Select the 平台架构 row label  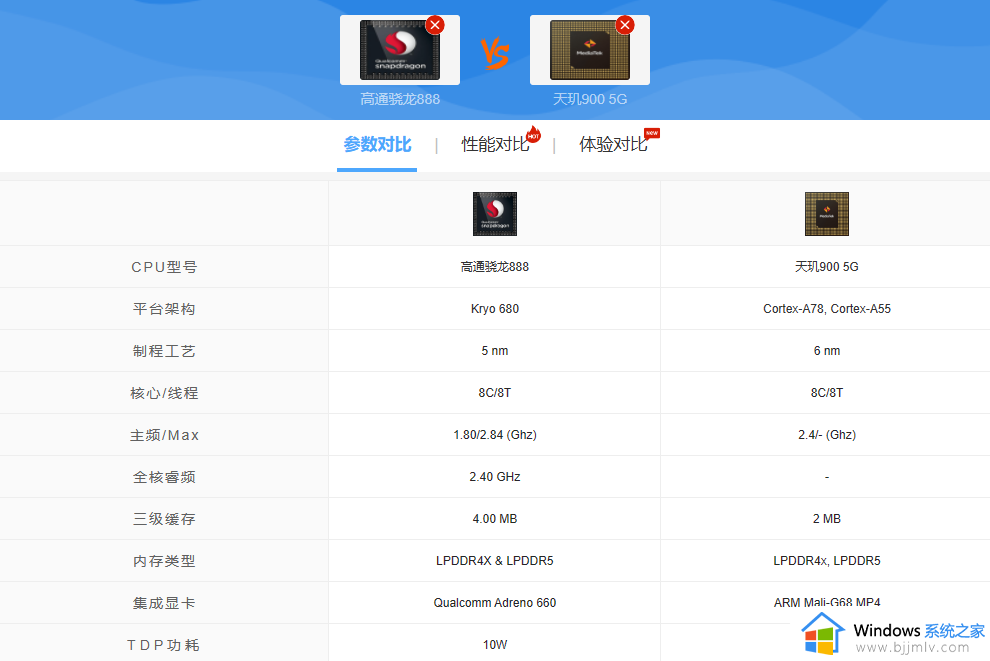coord(164,309)
